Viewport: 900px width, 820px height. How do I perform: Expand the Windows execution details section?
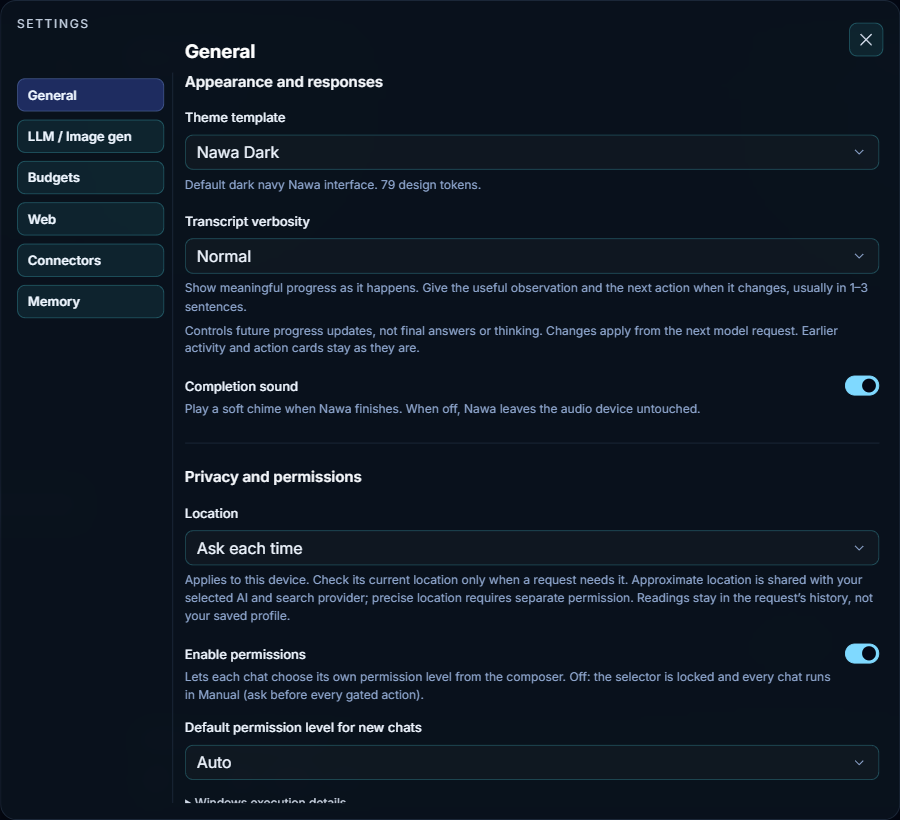(x=265, y=799)
